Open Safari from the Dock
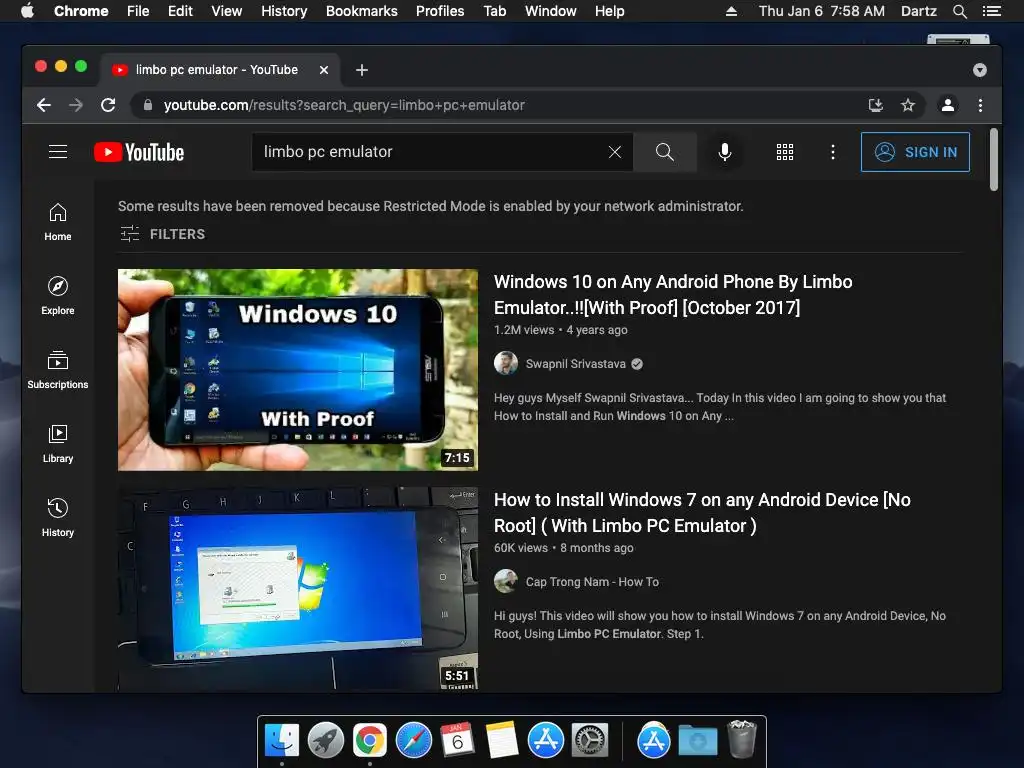The width and height of the screenshot is (1024, 768). [413, 741]
